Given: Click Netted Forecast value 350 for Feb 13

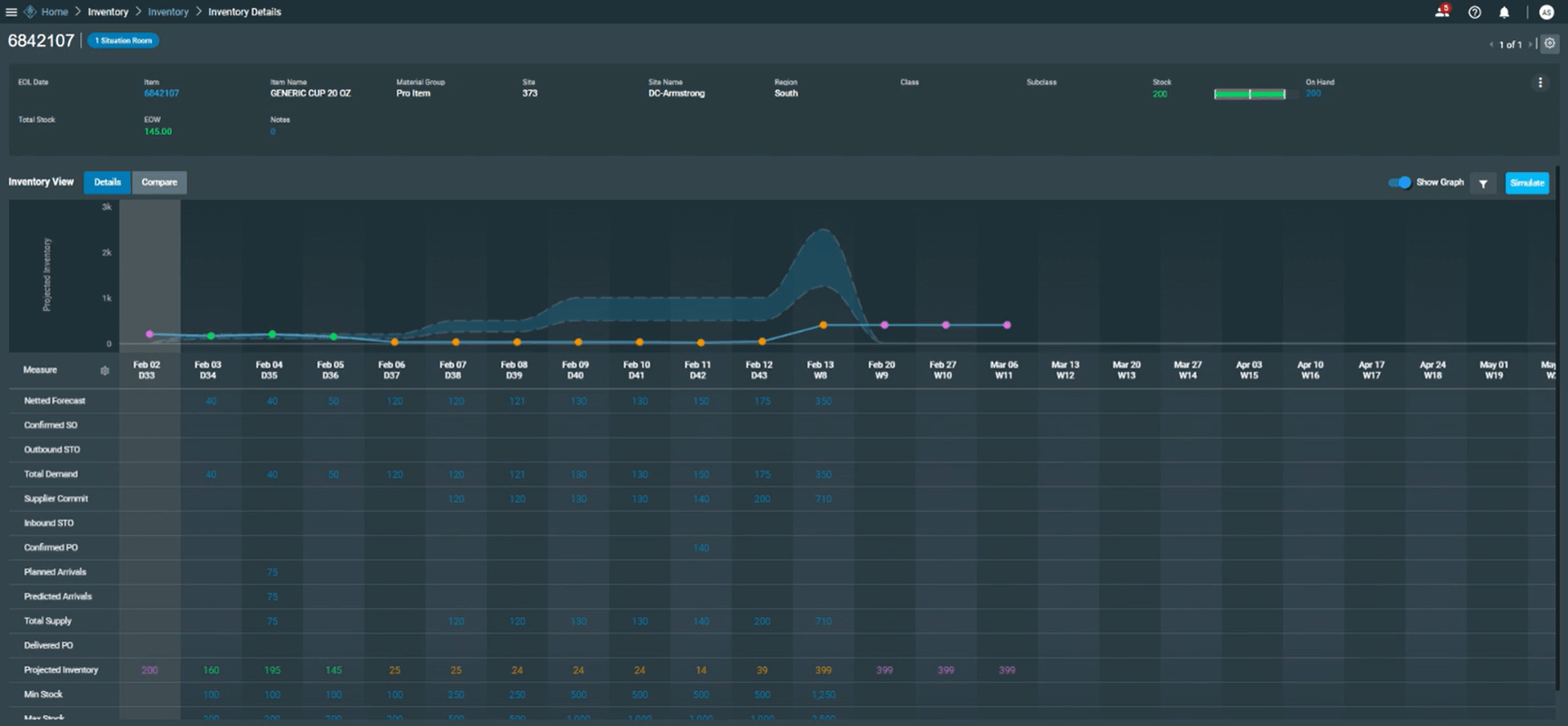Looking at the screenshot, I should (x=823, y=401).
